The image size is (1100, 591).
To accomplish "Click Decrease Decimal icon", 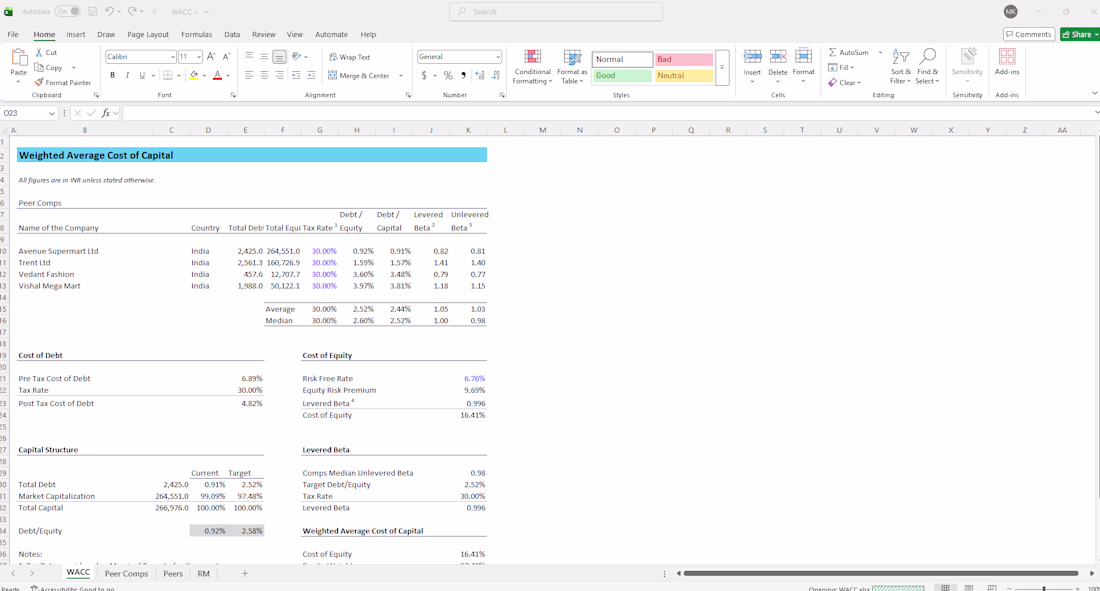I will coord(496,75).
